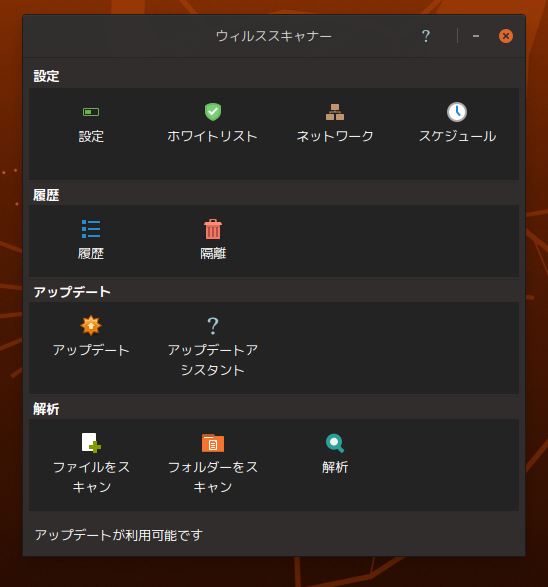Open the スケジュール clock icon

point(457,112)
